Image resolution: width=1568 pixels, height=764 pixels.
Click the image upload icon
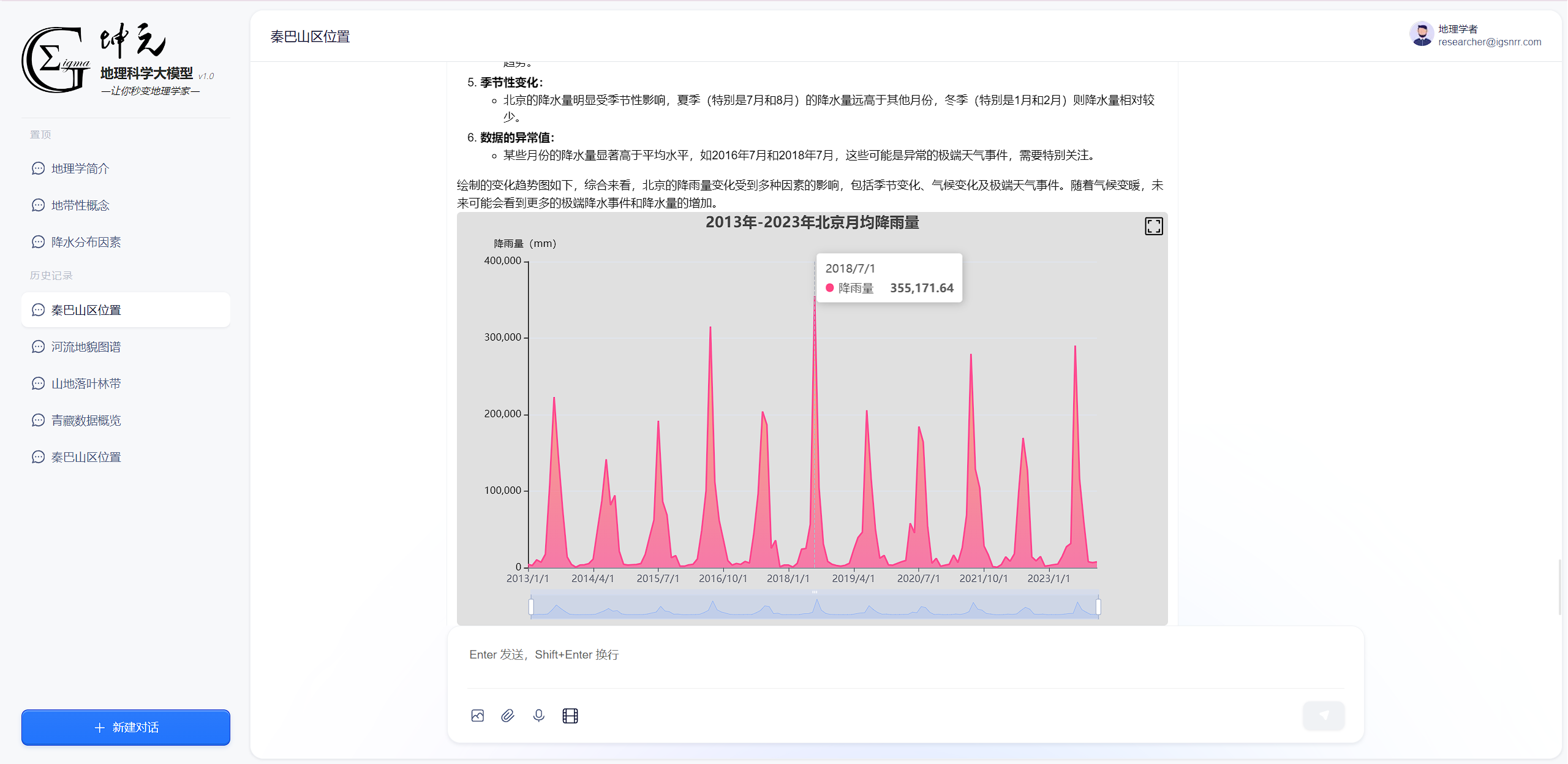478,716
